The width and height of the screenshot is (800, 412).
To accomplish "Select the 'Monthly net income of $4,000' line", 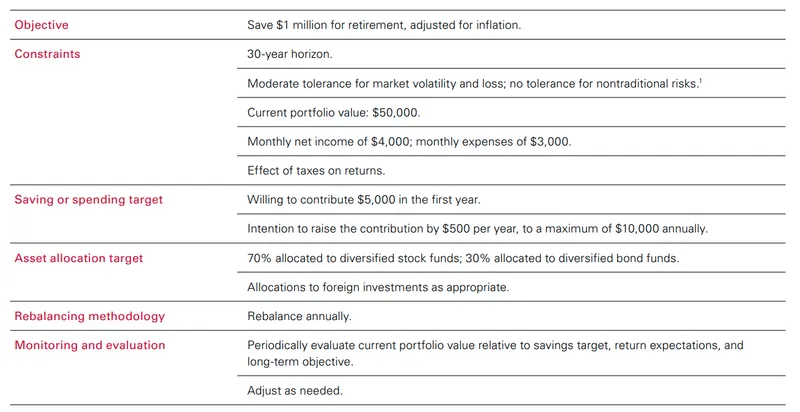I will (409, 142).
